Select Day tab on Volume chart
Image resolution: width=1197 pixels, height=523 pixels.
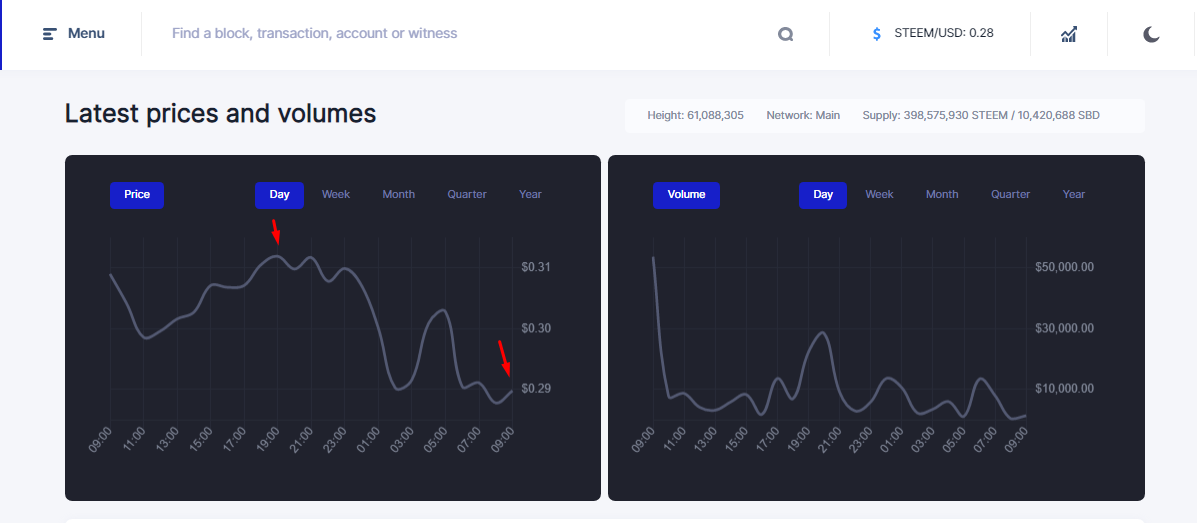(x=823, y=195)
